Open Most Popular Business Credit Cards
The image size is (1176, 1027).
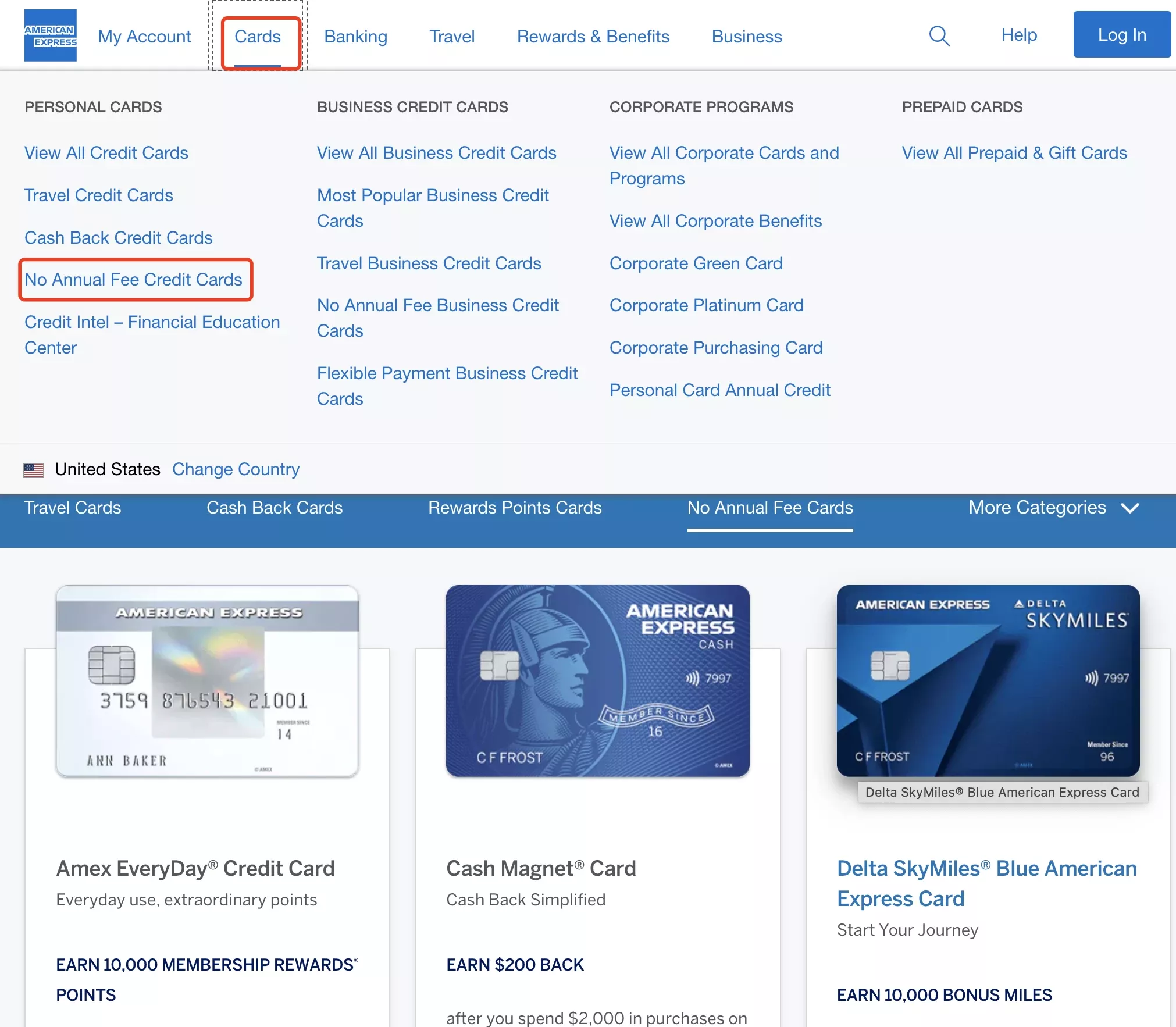(x=433, y=208)
